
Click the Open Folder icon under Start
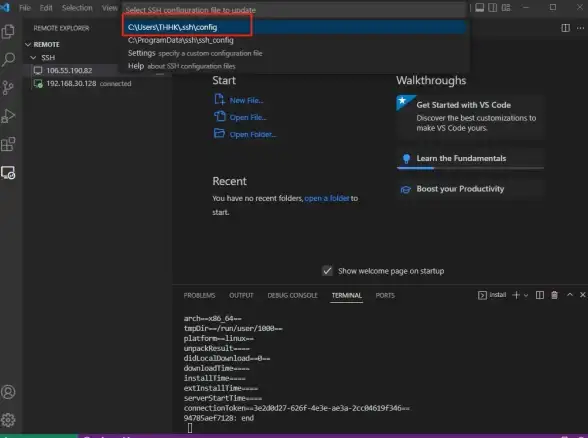219,134
